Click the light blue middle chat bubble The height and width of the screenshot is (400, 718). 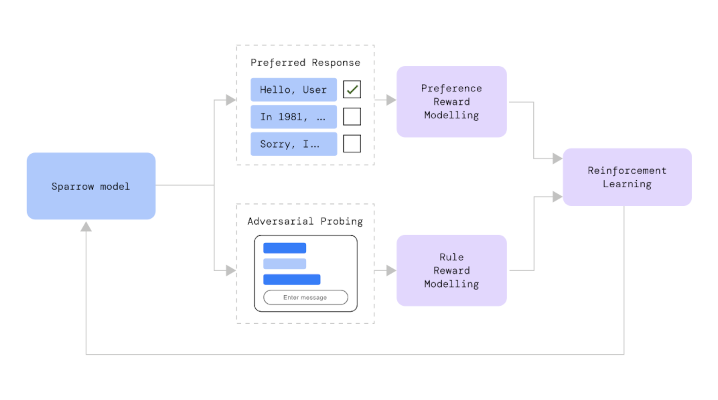click(284, 264)
